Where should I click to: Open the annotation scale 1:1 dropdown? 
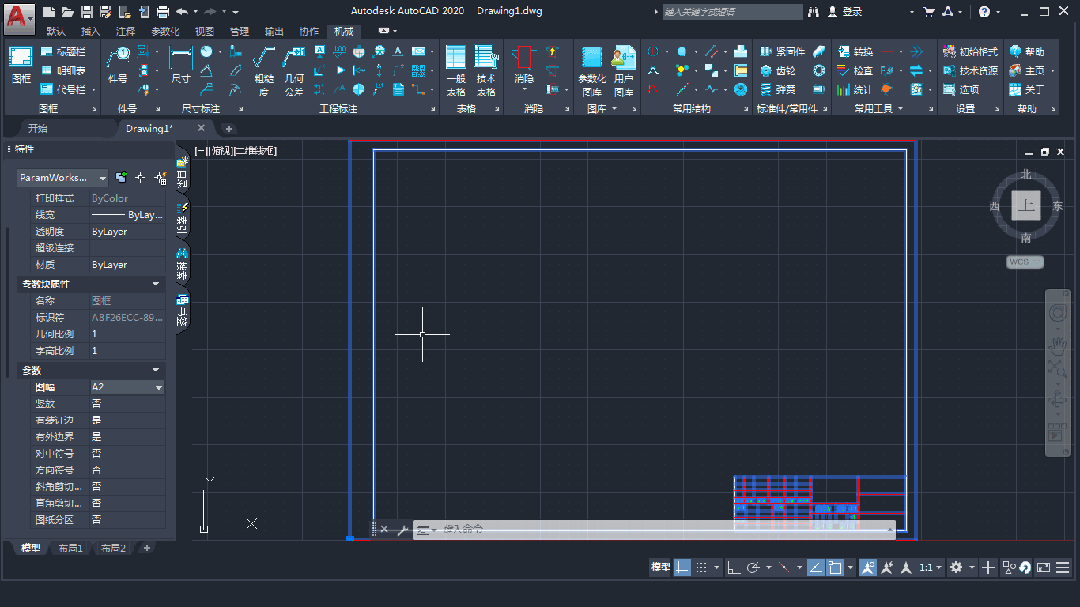pyautogui.click(x=930, y=567)
